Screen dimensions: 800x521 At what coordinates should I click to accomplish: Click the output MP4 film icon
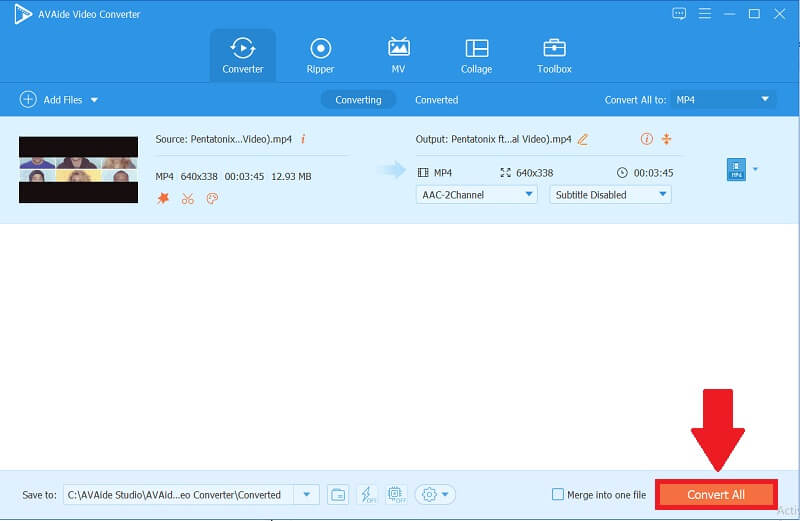click(x=423, y=172)
